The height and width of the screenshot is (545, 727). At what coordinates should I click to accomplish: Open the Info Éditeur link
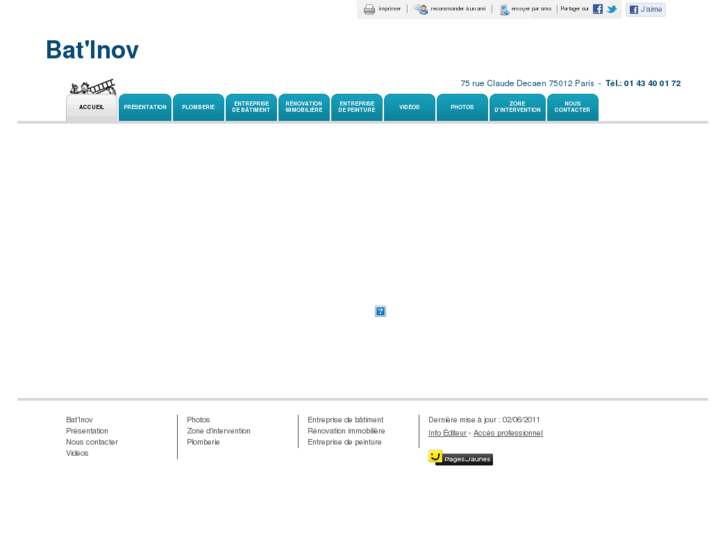[x=447, y=433]
